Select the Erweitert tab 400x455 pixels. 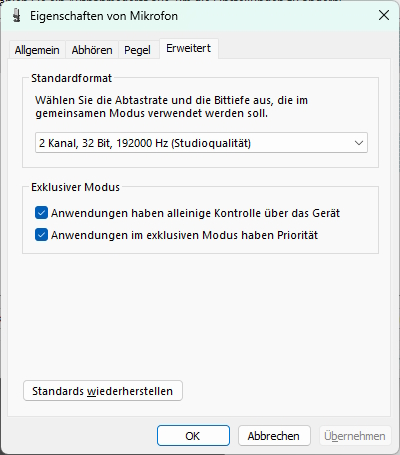(x=189, y=49)
